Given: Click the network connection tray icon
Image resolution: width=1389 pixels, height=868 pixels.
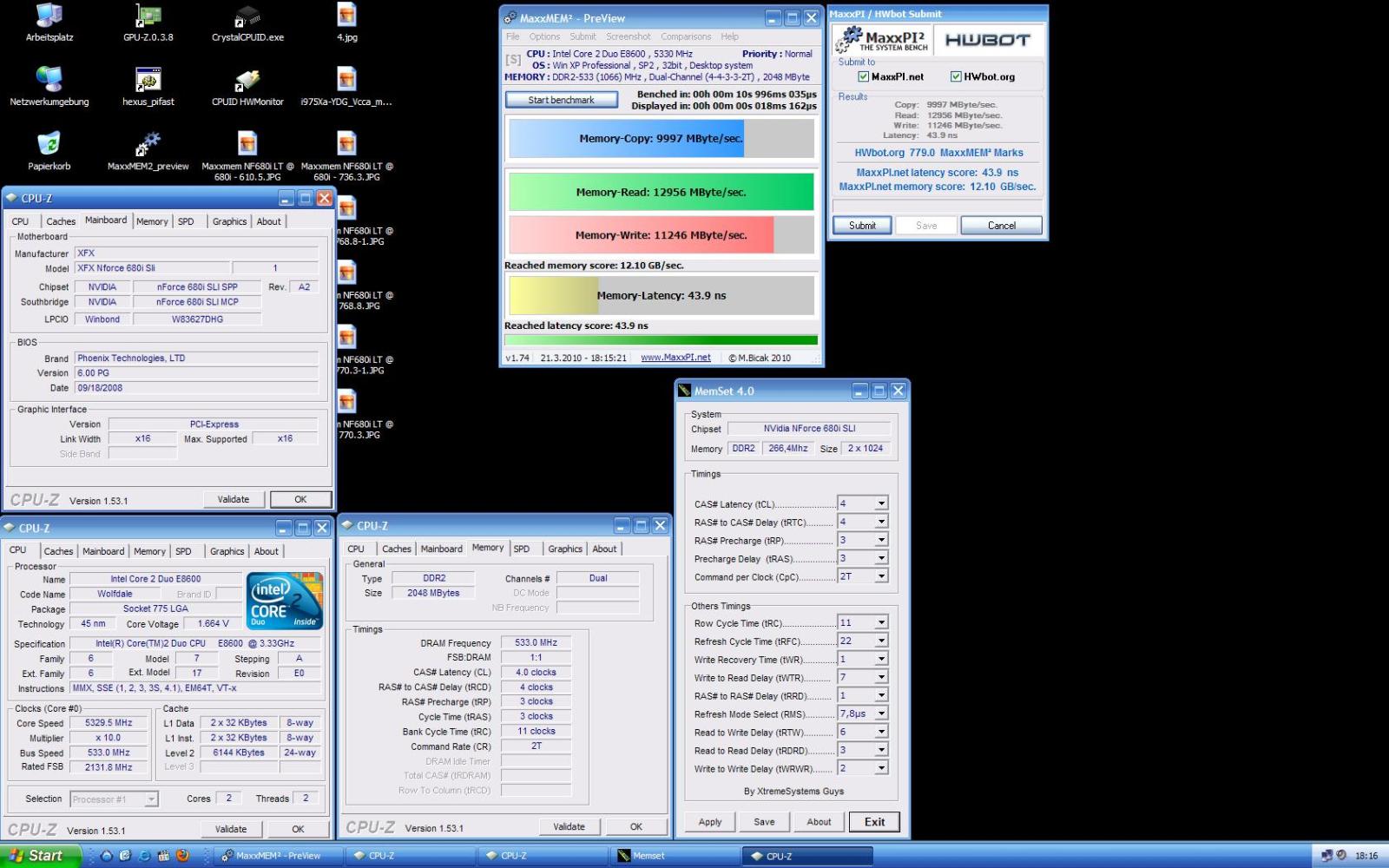Looking at the screenshot, I should click(1326, 856).
